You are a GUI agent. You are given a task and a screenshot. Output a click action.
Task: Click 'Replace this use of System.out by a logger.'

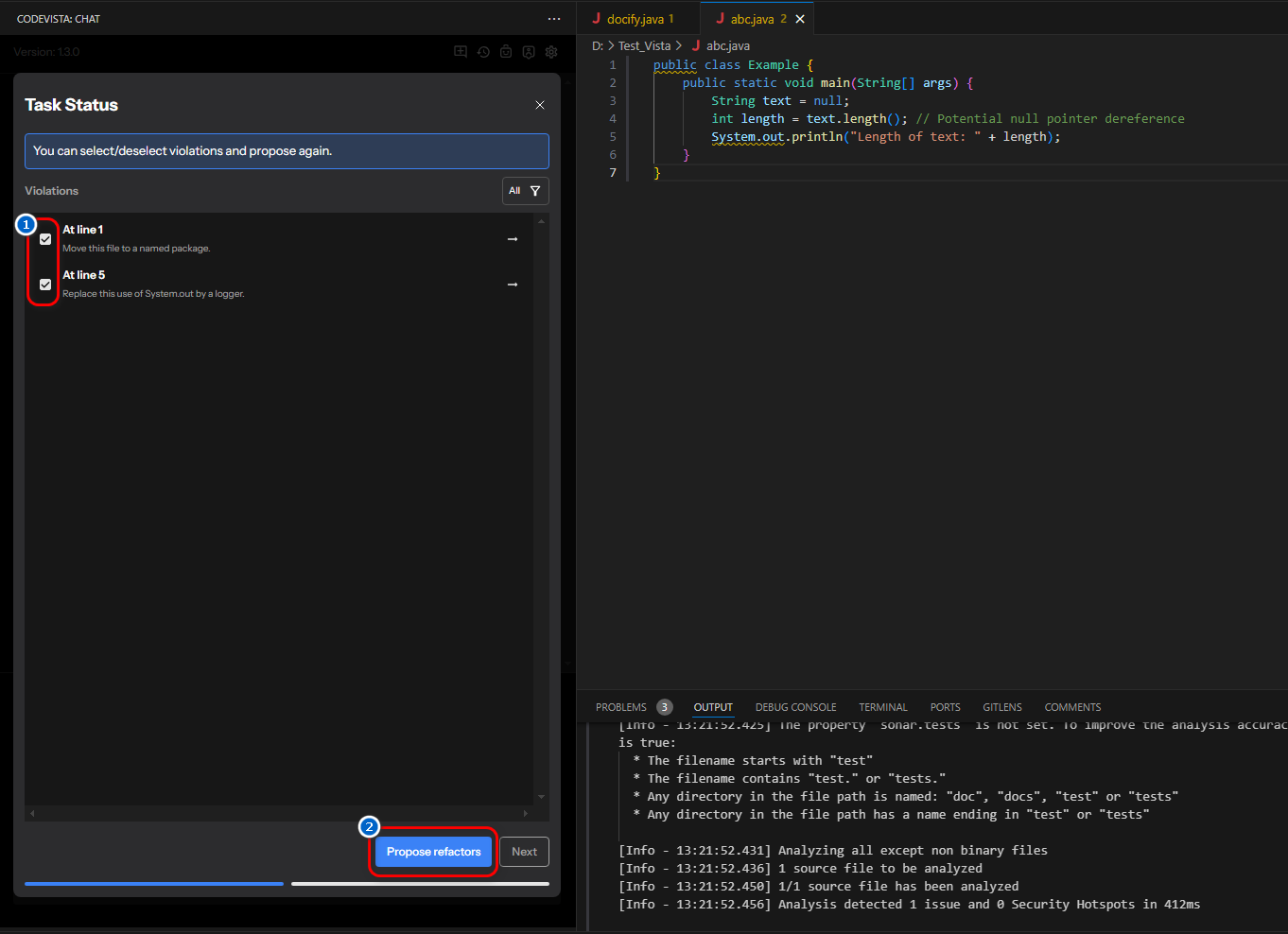(153, 294)
